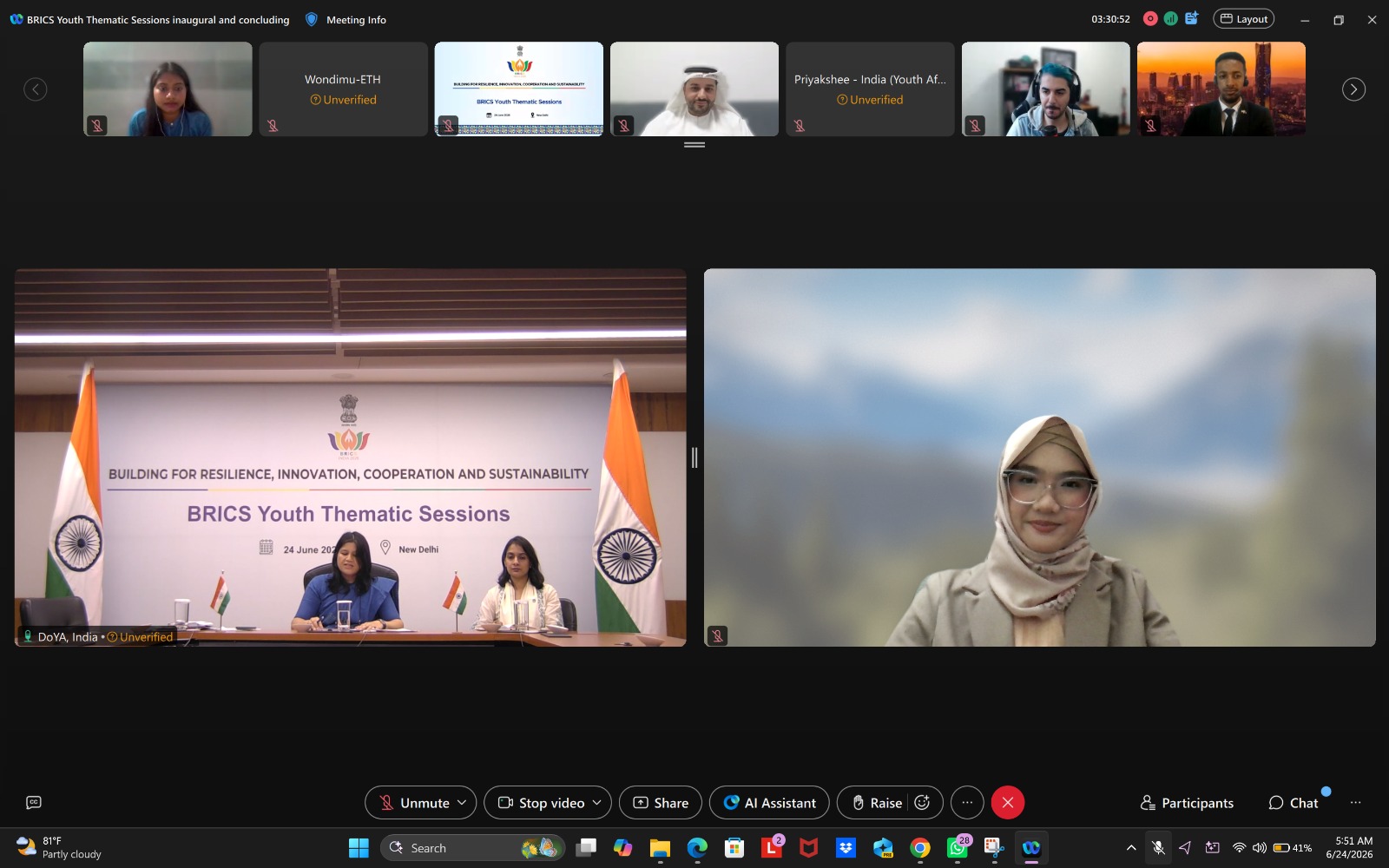Open the emoji reactions picker
1389x868 pixels.
(x=923, y=803)
